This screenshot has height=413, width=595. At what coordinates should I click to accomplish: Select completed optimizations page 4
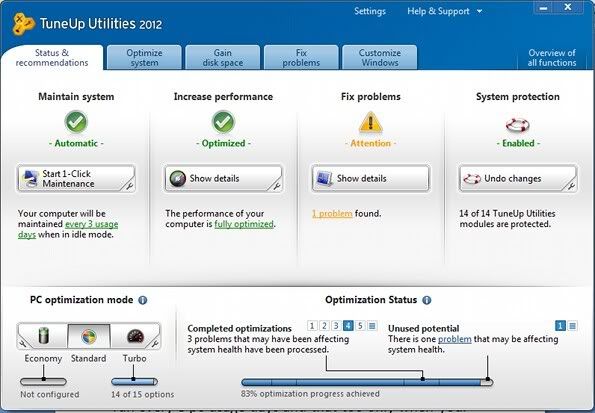click(348, 326)
